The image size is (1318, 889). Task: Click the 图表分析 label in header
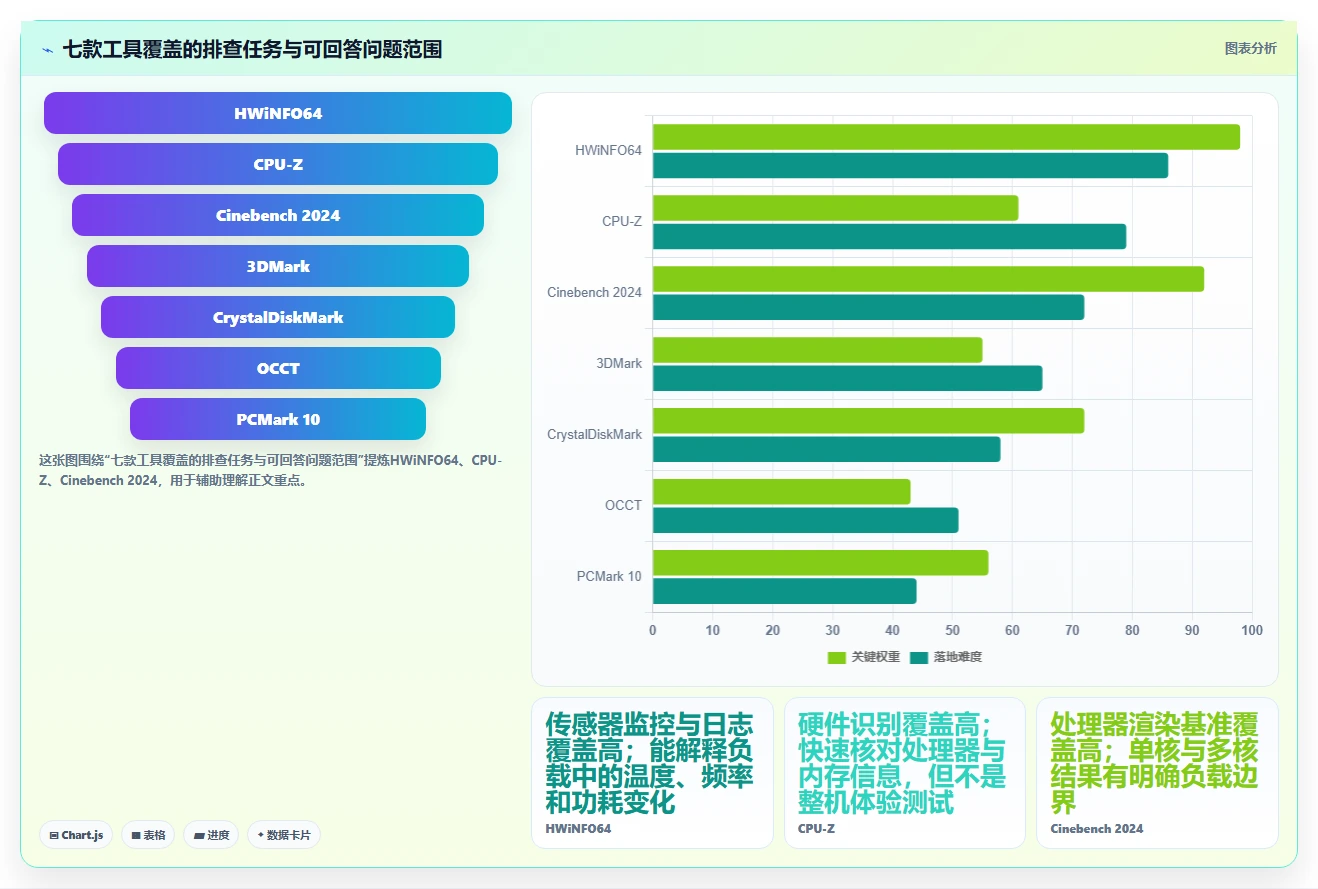point(1250,48)
